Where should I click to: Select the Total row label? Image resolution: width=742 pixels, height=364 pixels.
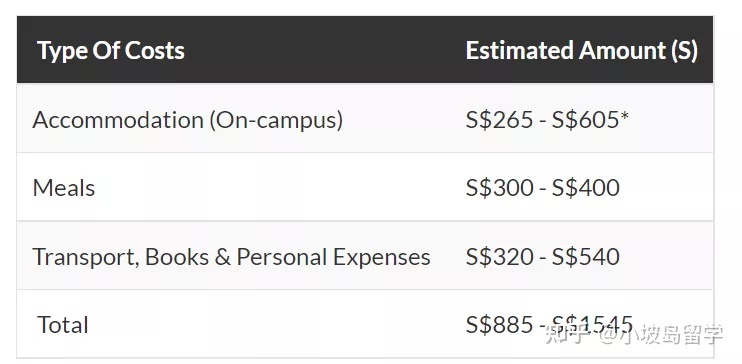pos(62,325)
